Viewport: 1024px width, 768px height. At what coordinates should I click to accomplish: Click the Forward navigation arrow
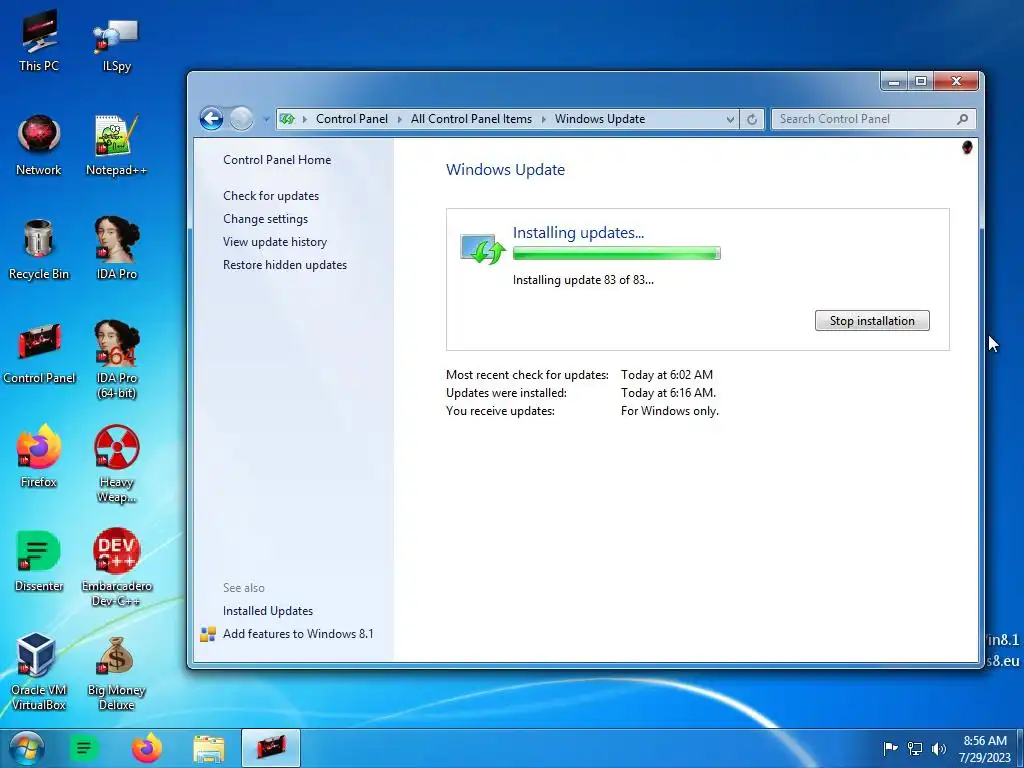(x=241, y=119)
